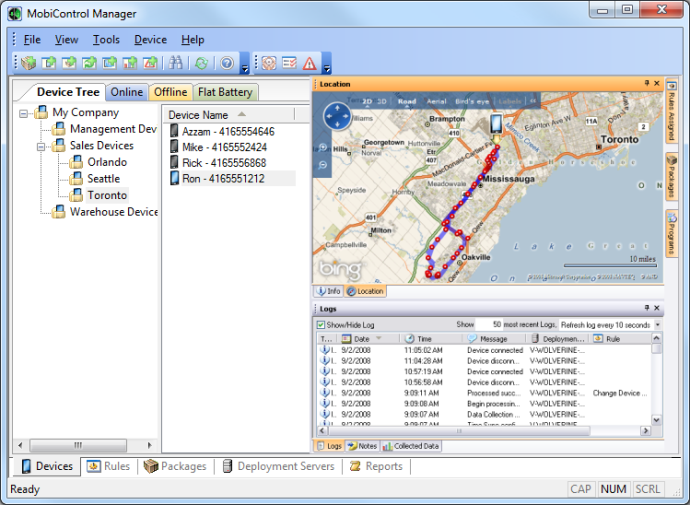Click the device tree horizontal scrollbar
Image resolution: width=690 pixels, height=505 pixels.
[x=78, y=445]
